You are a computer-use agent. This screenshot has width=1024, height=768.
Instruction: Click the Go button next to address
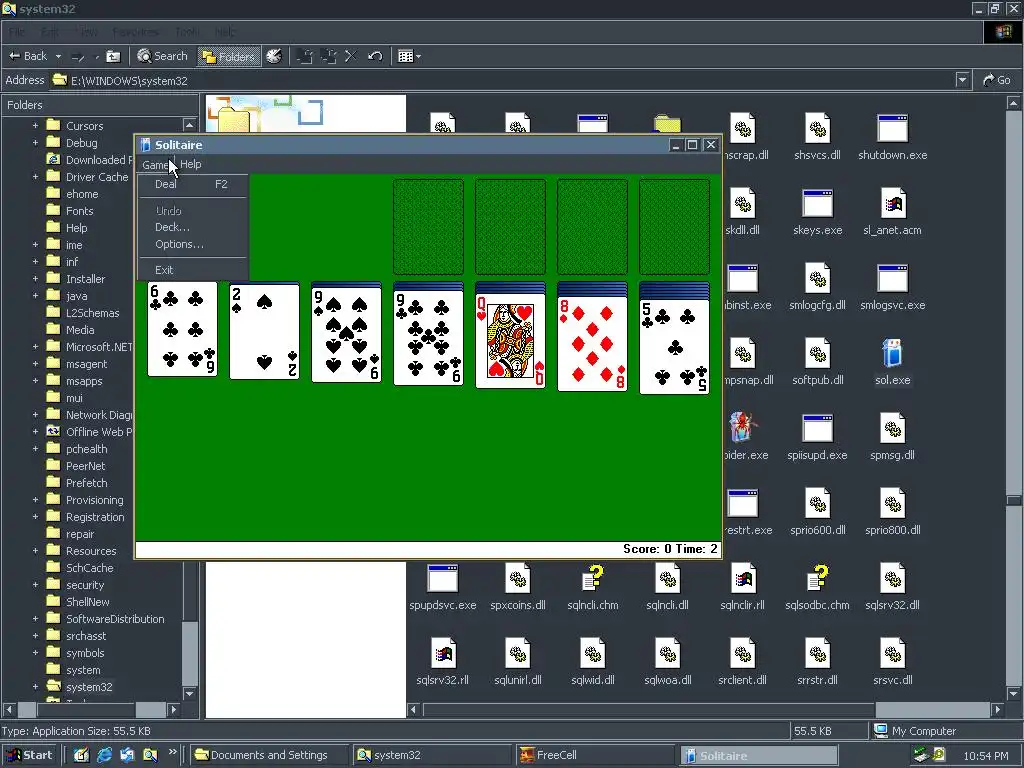pos(997,80)
